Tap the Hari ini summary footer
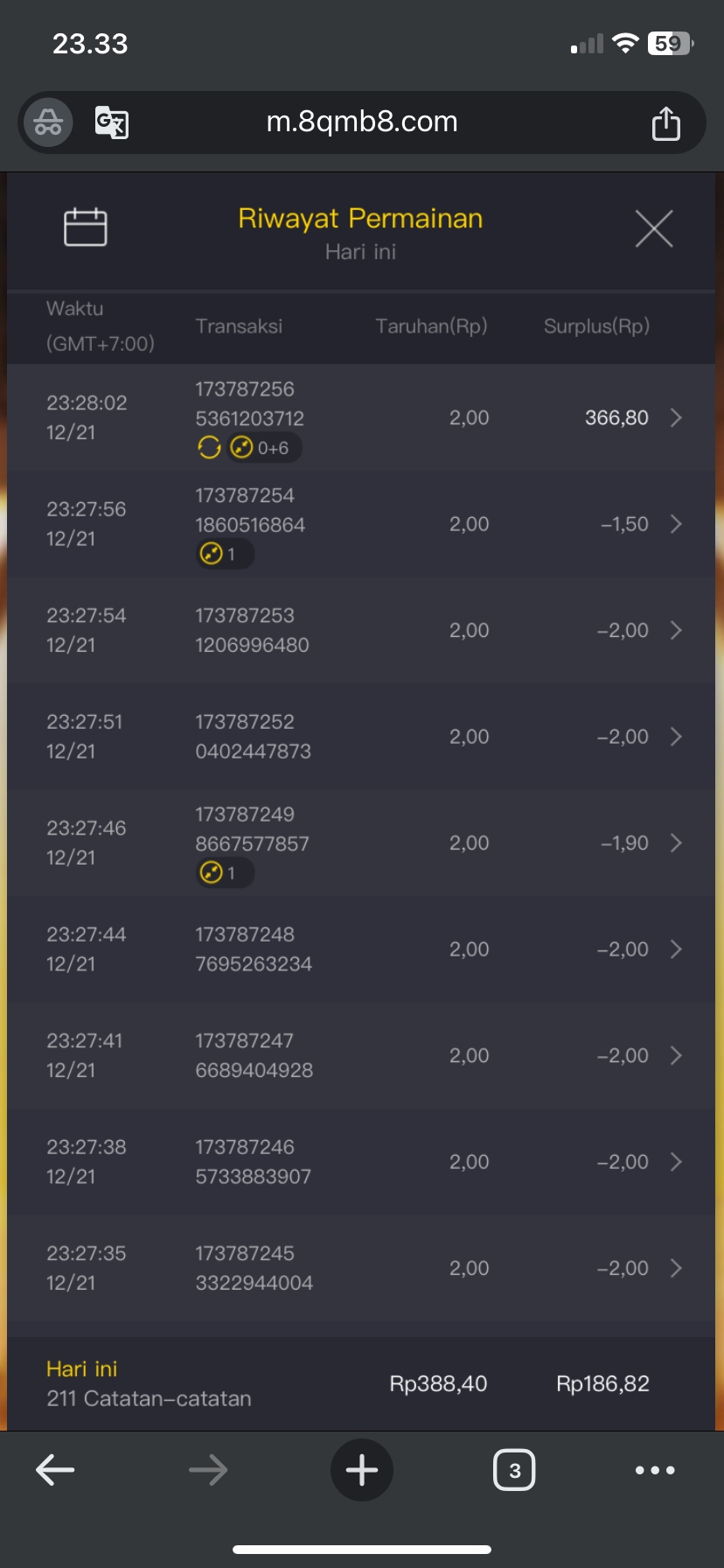The image size is (724, 1568). tap(361, 1383)
